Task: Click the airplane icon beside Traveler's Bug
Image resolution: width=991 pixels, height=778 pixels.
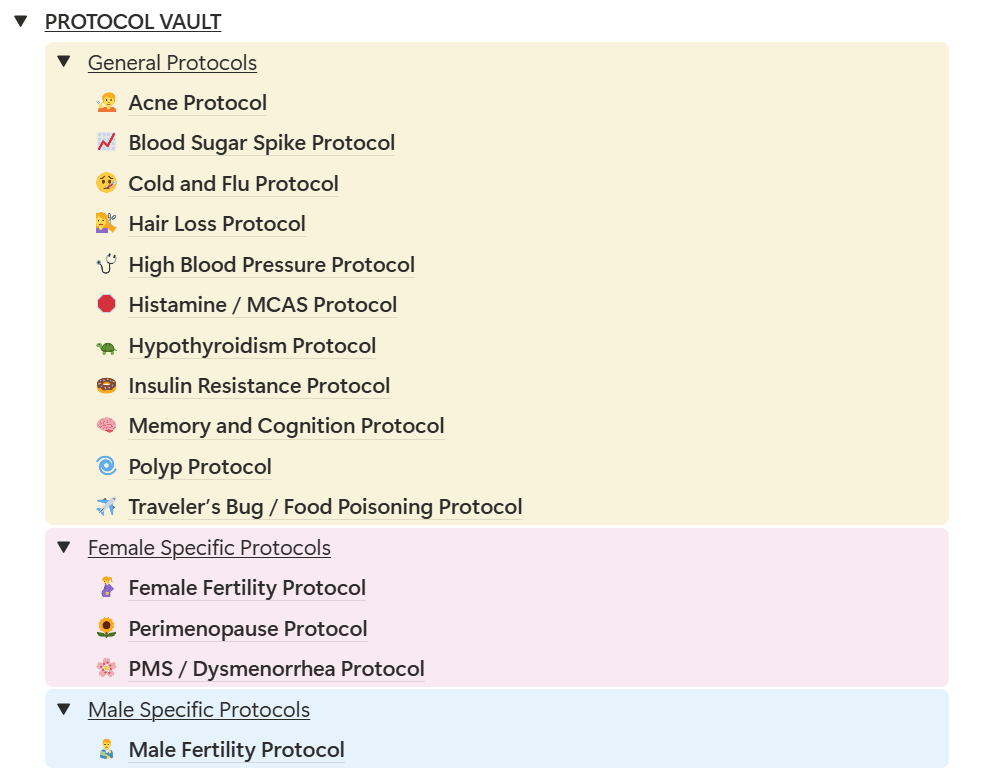Action: coord(106,507)
